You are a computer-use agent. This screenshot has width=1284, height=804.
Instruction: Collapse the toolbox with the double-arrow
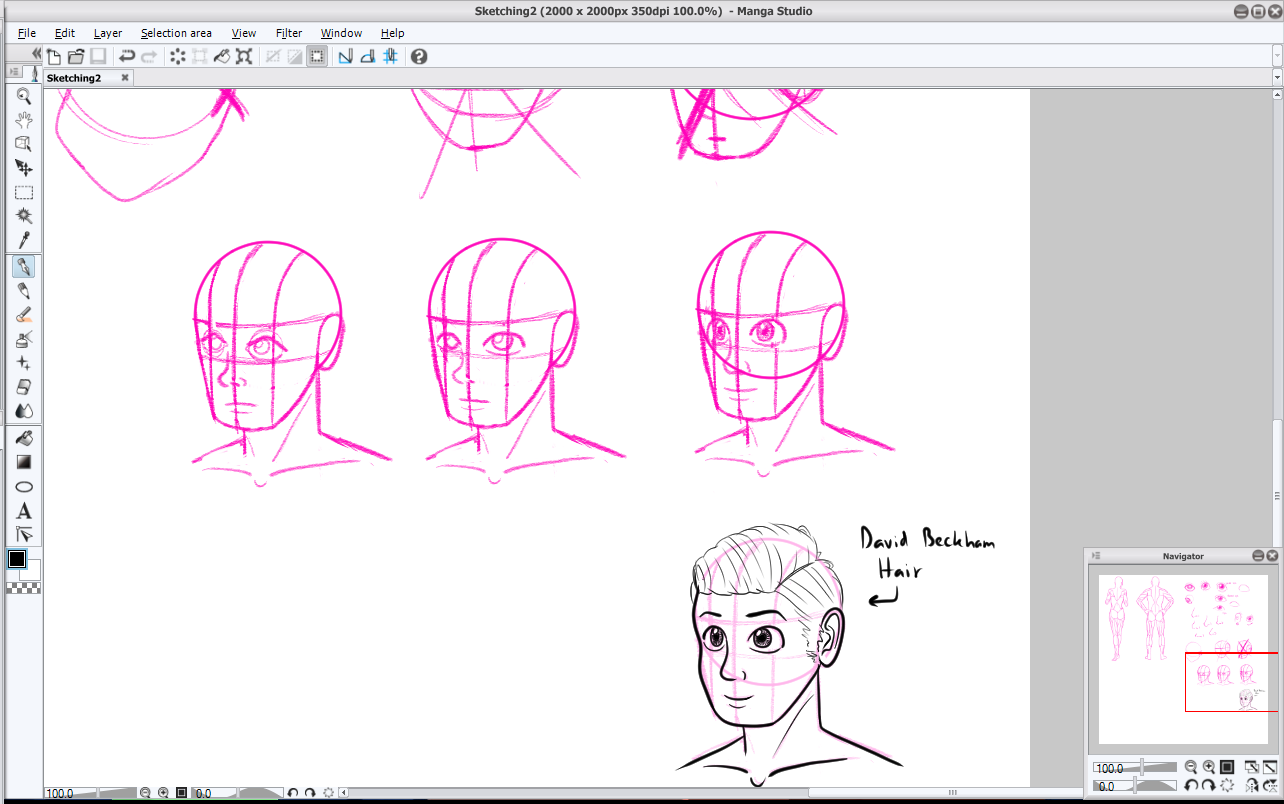pos(37,54)
